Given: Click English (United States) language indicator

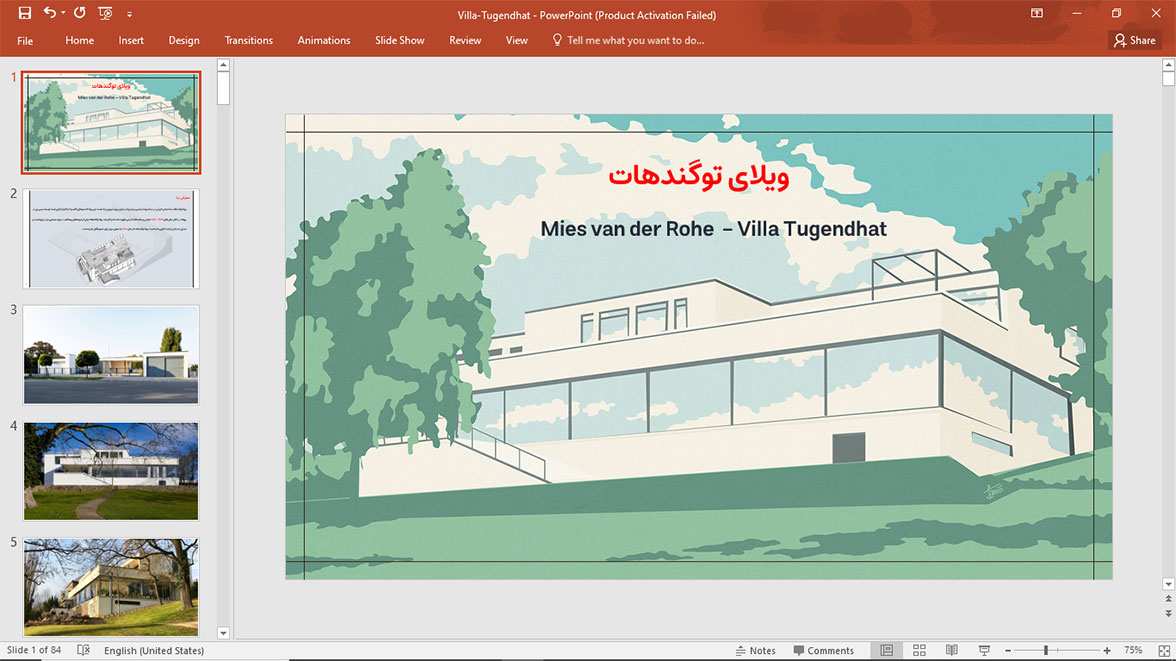Looking at the screenshot, I should 154,650.
